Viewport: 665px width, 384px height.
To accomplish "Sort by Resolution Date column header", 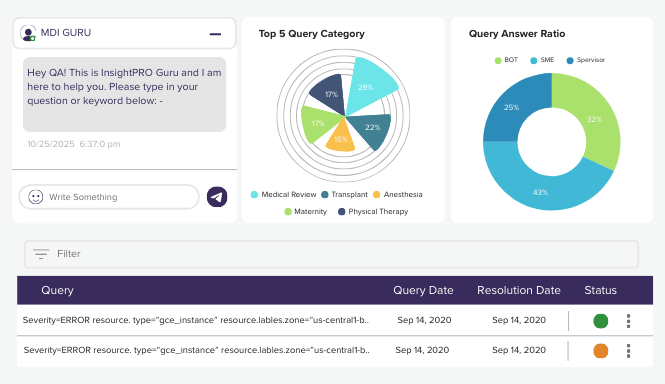I will point(519,290).
